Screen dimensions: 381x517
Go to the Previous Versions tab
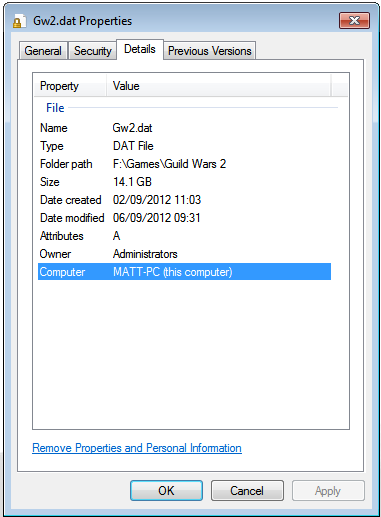210,51
